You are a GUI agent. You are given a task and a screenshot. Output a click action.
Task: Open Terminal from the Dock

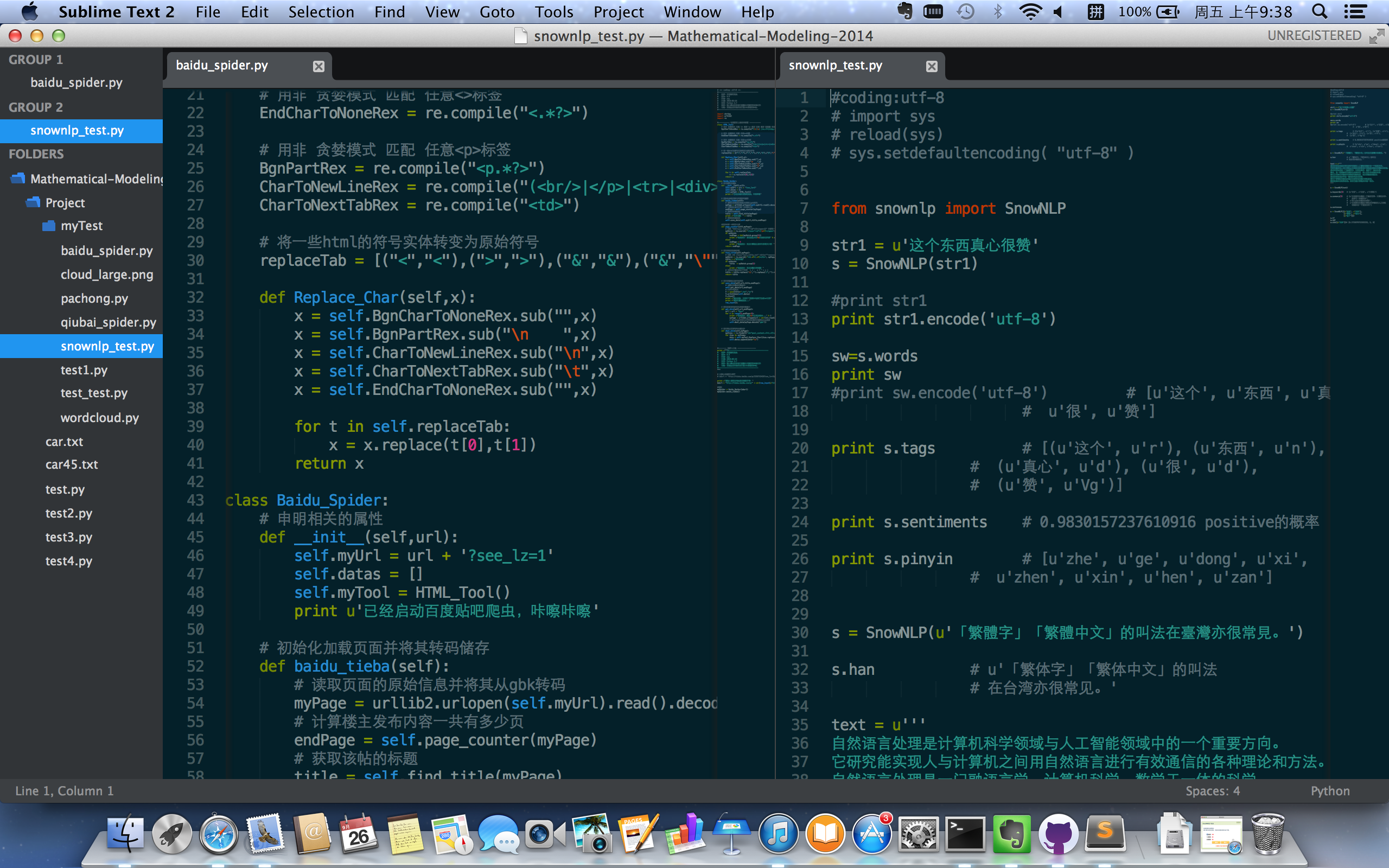(964, 834)
